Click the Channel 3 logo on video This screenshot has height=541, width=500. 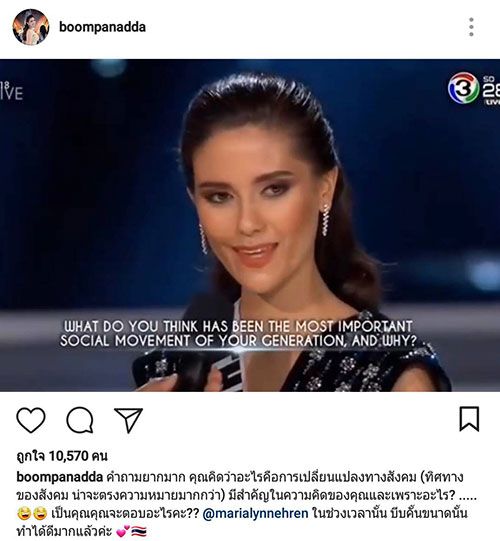pos(463,88)
